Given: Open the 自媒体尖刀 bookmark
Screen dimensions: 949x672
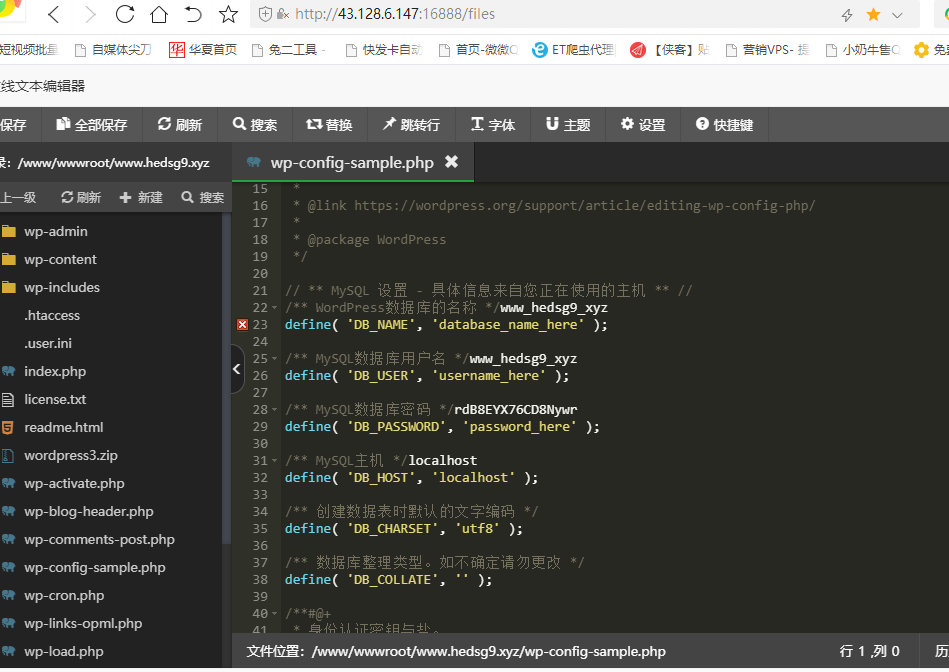Looking at the screenshot, I should point(113,50).
